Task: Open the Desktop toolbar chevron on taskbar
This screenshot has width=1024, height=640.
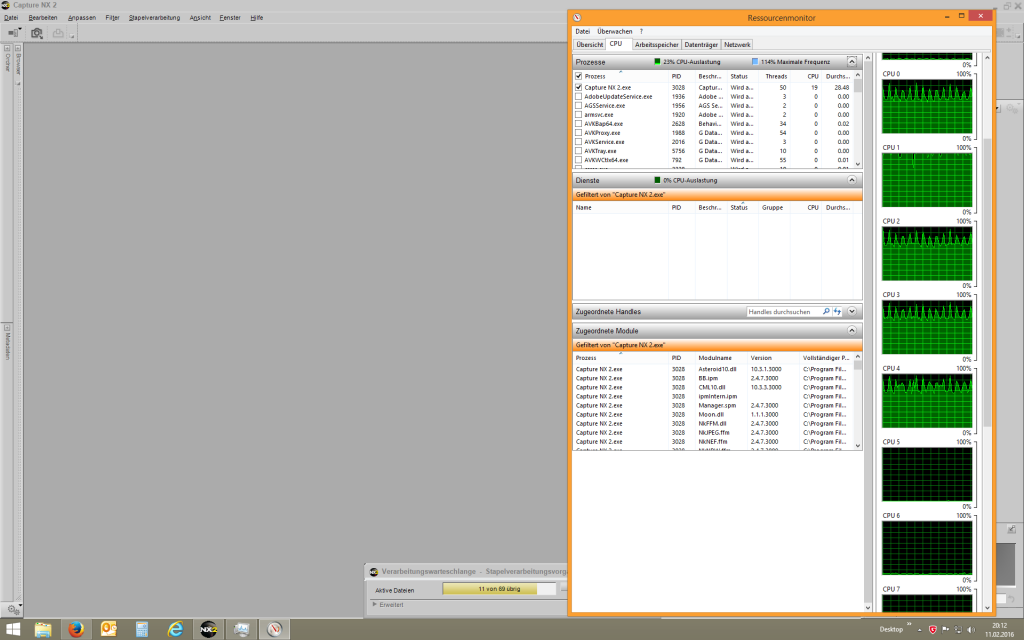Action: [x=908, y=625]
